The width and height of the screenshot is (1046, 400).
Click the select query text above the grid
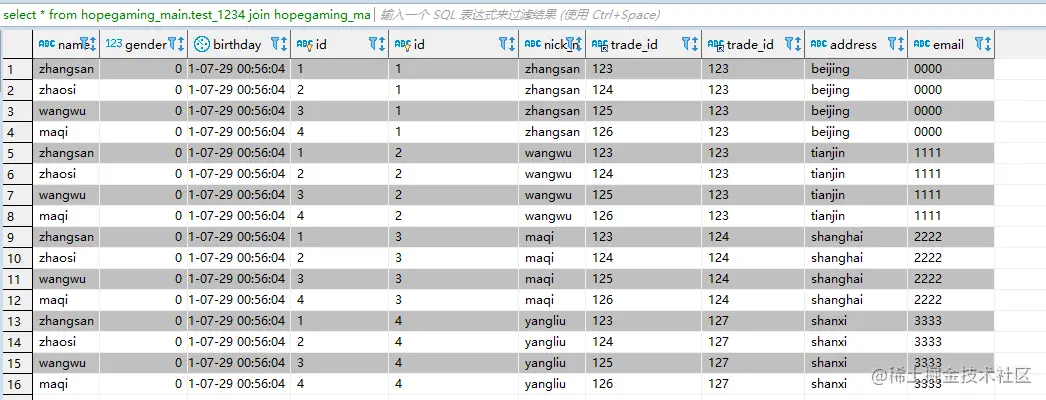coord(187,15)
